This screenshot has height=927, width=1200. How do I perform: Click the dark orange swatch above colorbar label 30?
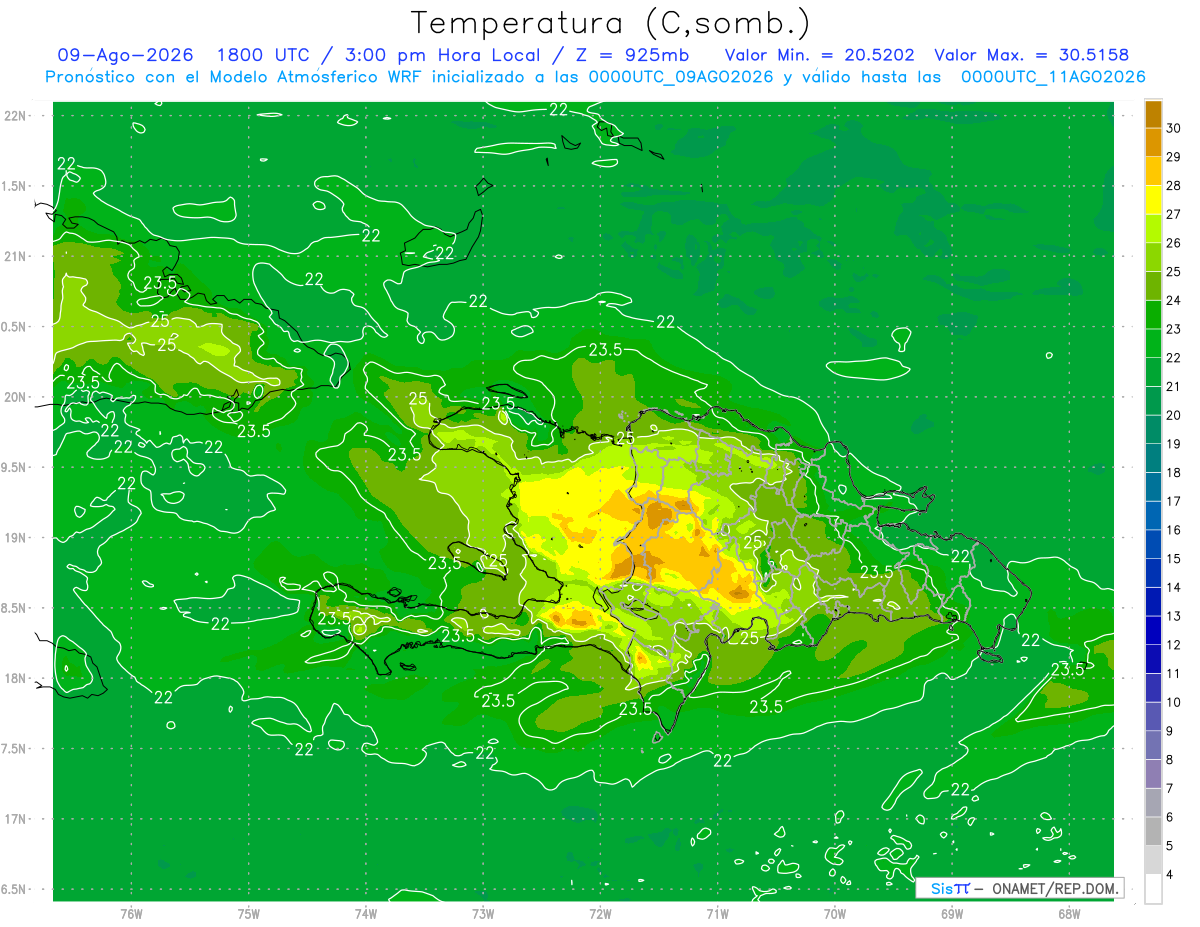tap(1153, 114)
